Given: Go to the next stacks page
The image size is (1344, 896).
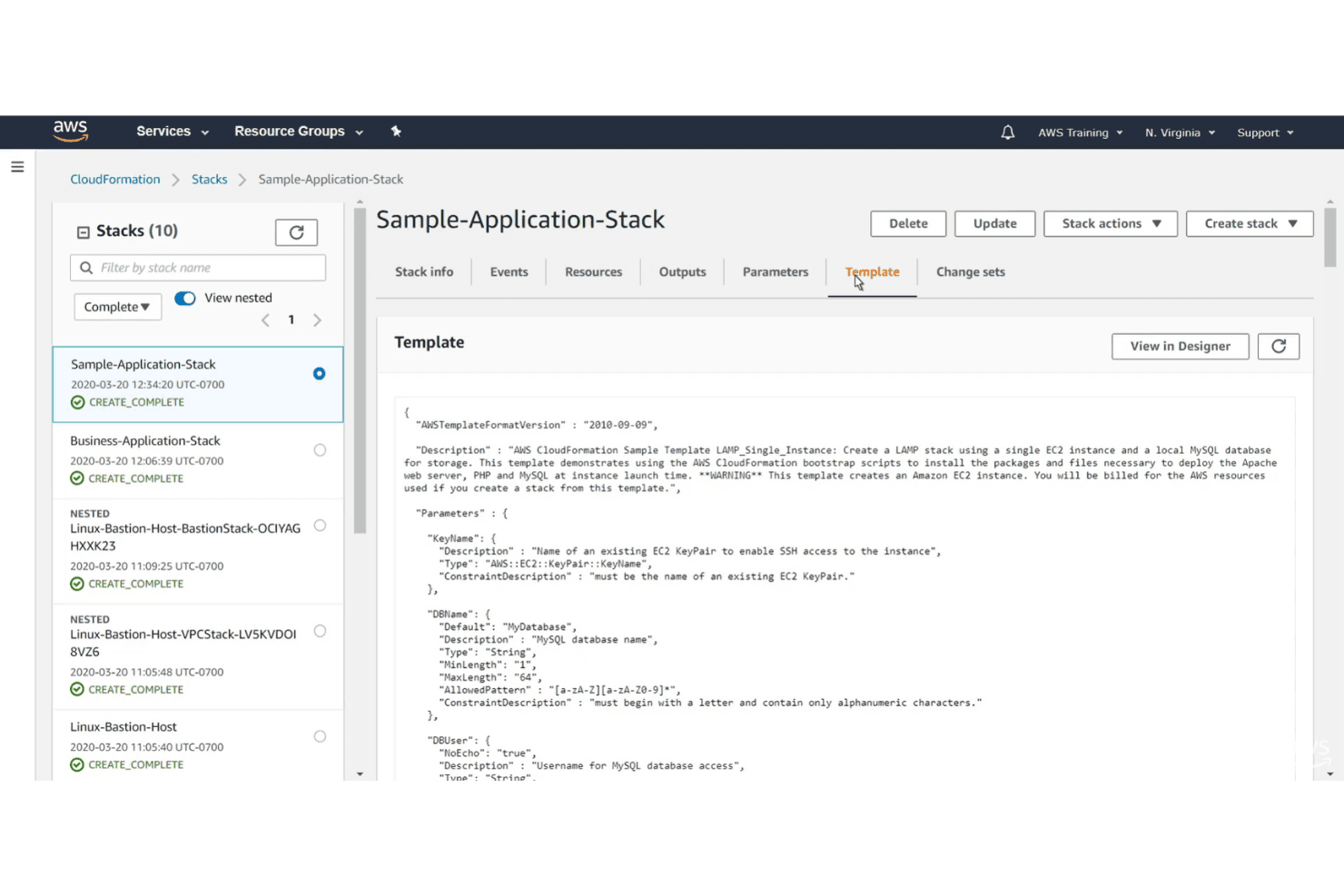Looking at the screenshot, I should (317, 320).
